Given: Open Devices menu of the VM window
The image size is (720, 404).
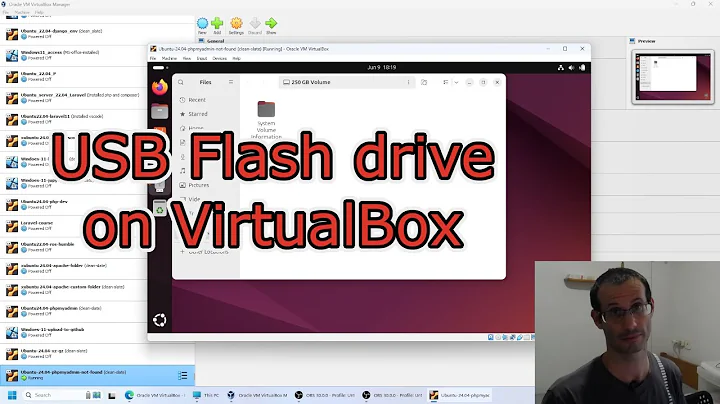Looking at the screenshot, I should [x=219, y=59].
